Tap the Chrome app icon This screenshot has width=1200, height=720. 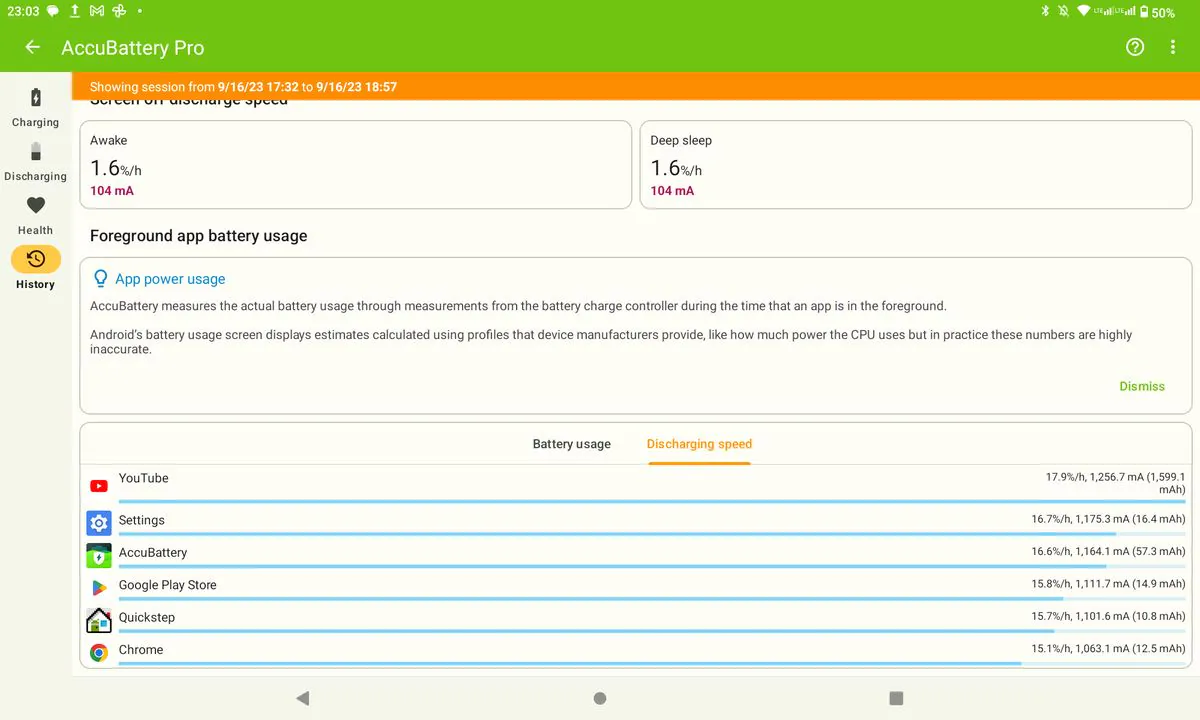pos(99,652)
